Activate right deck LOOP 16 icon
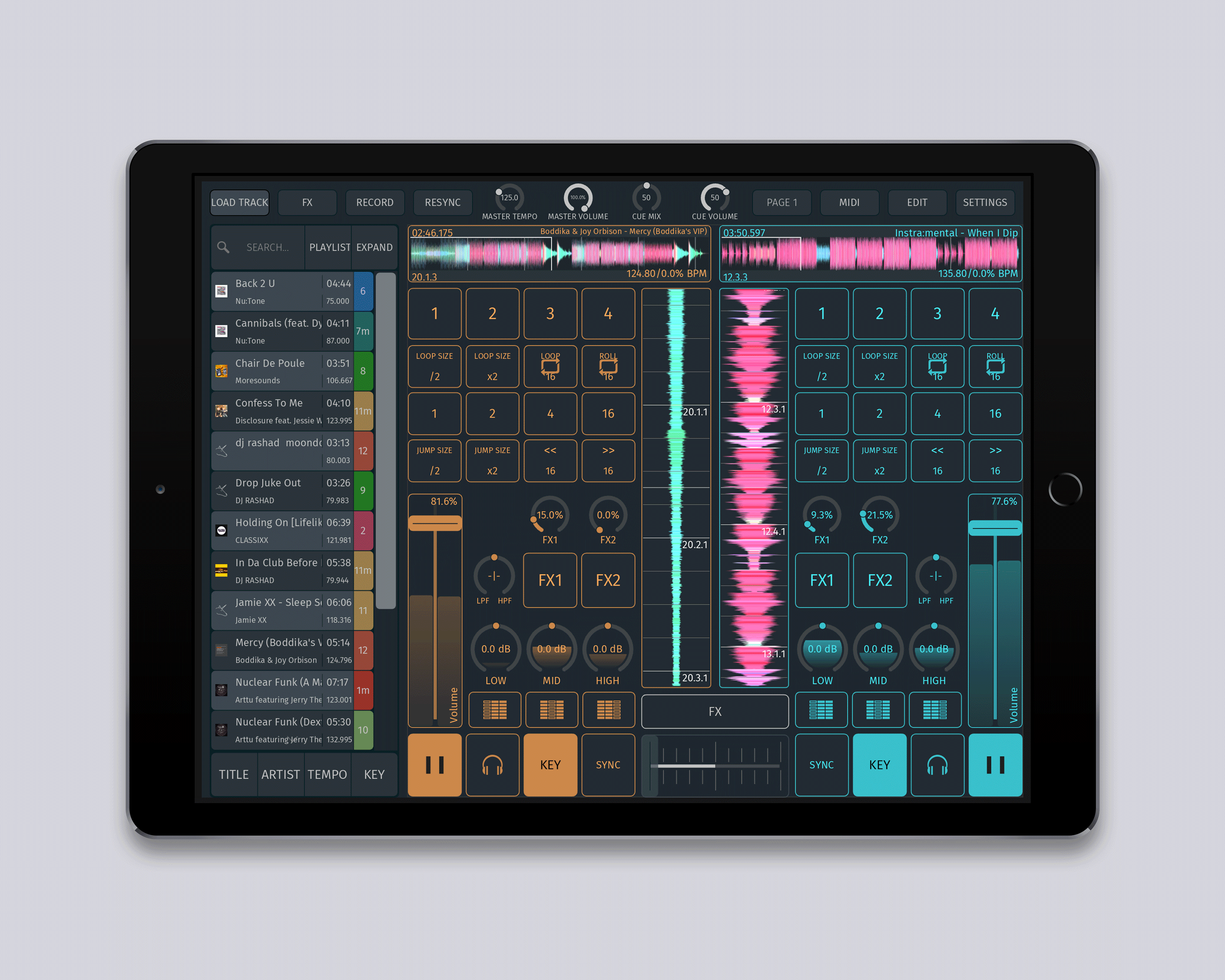 [x=937, y=367]
